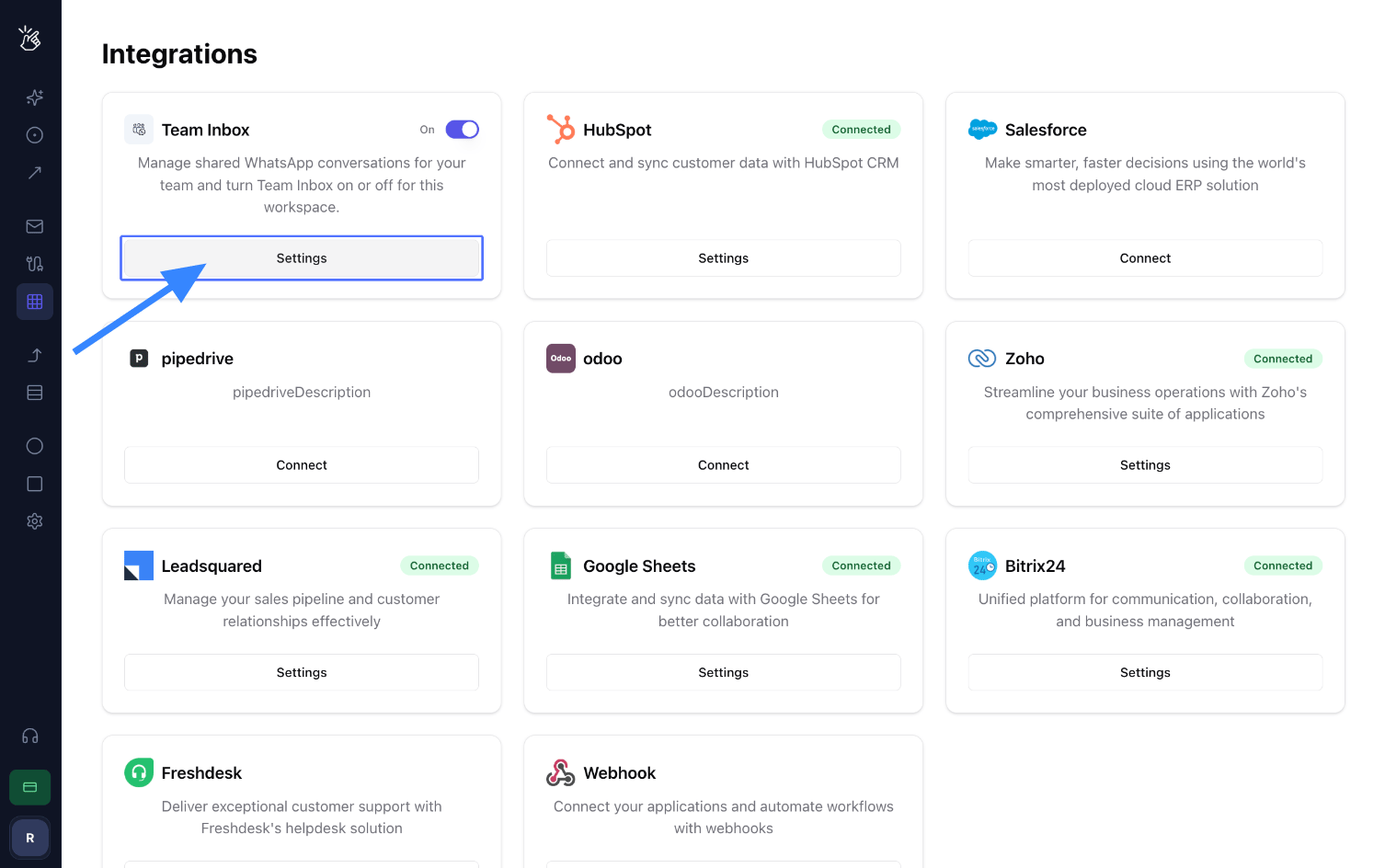The height and width of the screenshot is (868, 1385).
Task: Click the Team Inbox card icon
Action: [x=139, y=130]
